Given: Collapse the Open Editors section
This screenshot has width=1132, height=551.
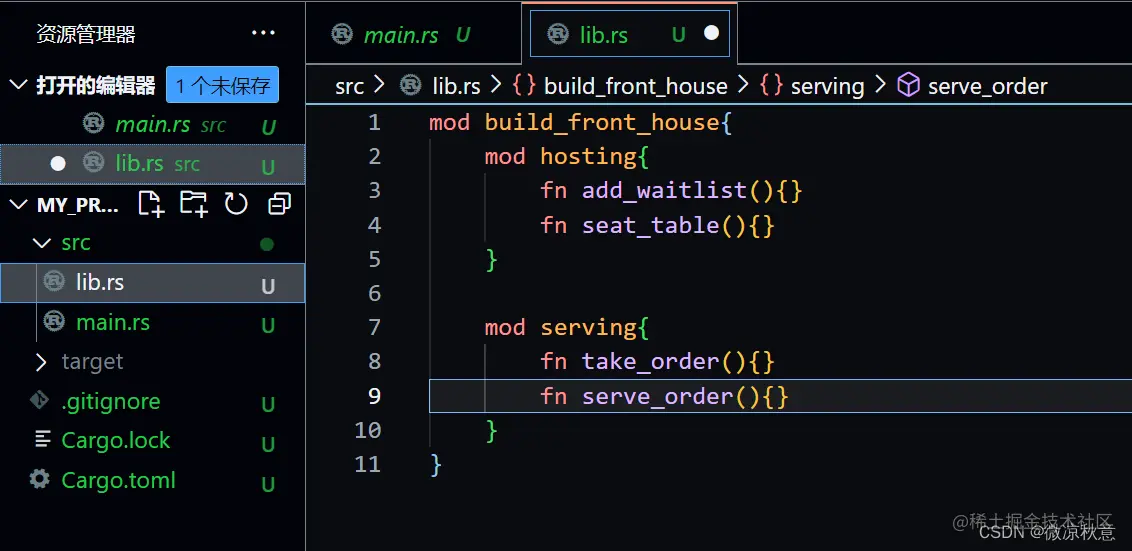Looking at the screenshot, I should tap(18, 85).
